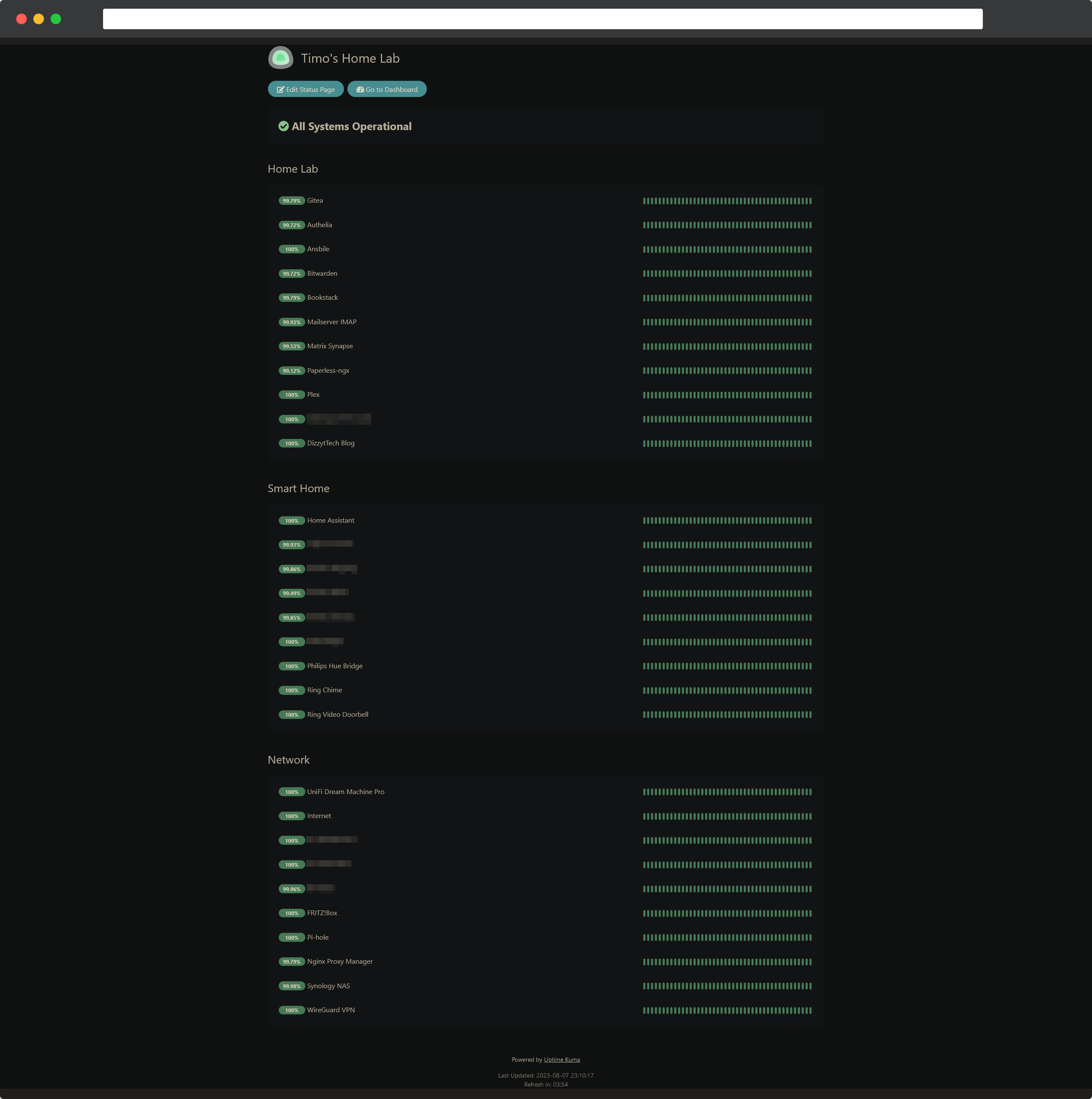This screenshot has height=1099, width=1092.
Task: Click the heartbeat bar next to Internet monitor
Action: point(727,816)
